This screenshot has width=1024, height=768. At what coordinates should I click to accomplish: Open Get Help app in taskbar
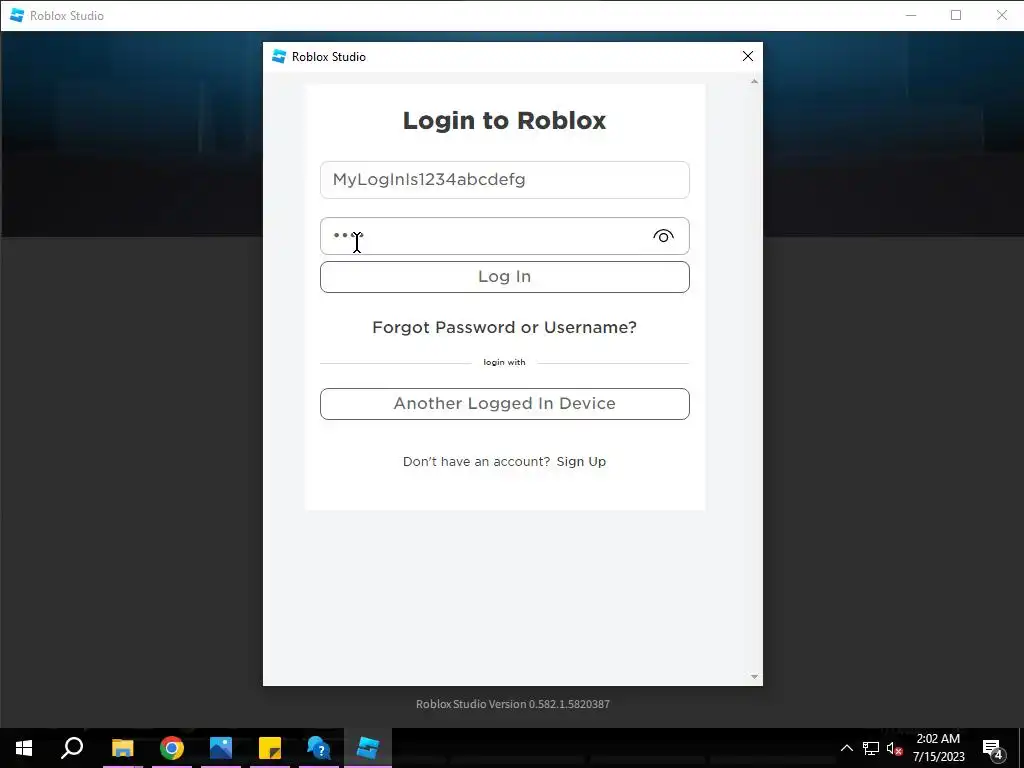(319, 748)
